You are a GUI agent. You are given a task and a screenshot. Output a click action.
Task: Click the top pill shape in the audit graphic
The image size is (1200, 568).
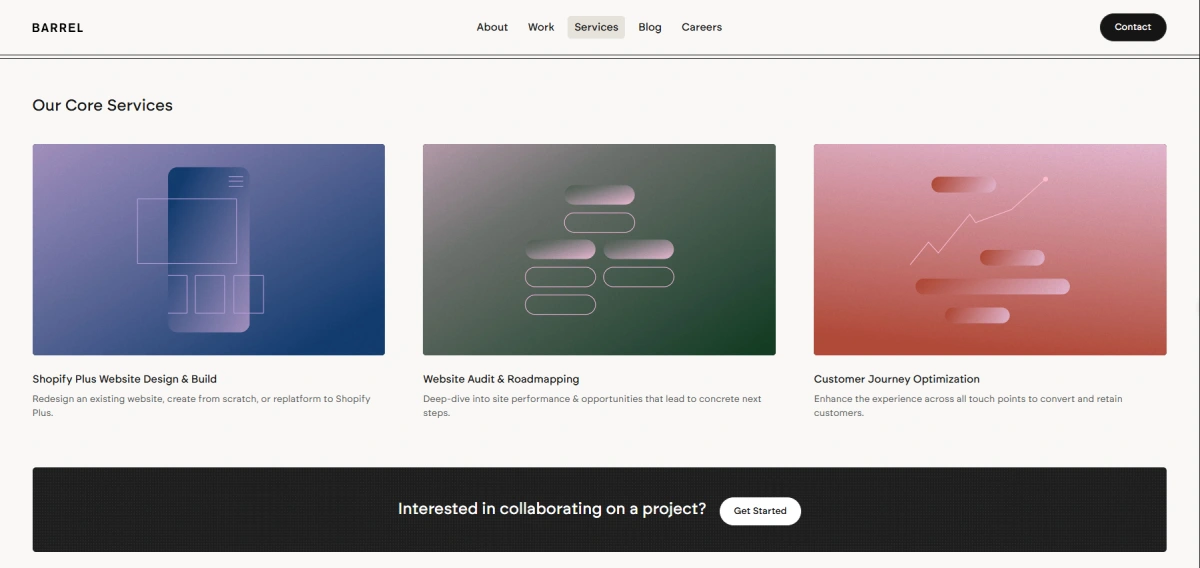coord(600,195)
